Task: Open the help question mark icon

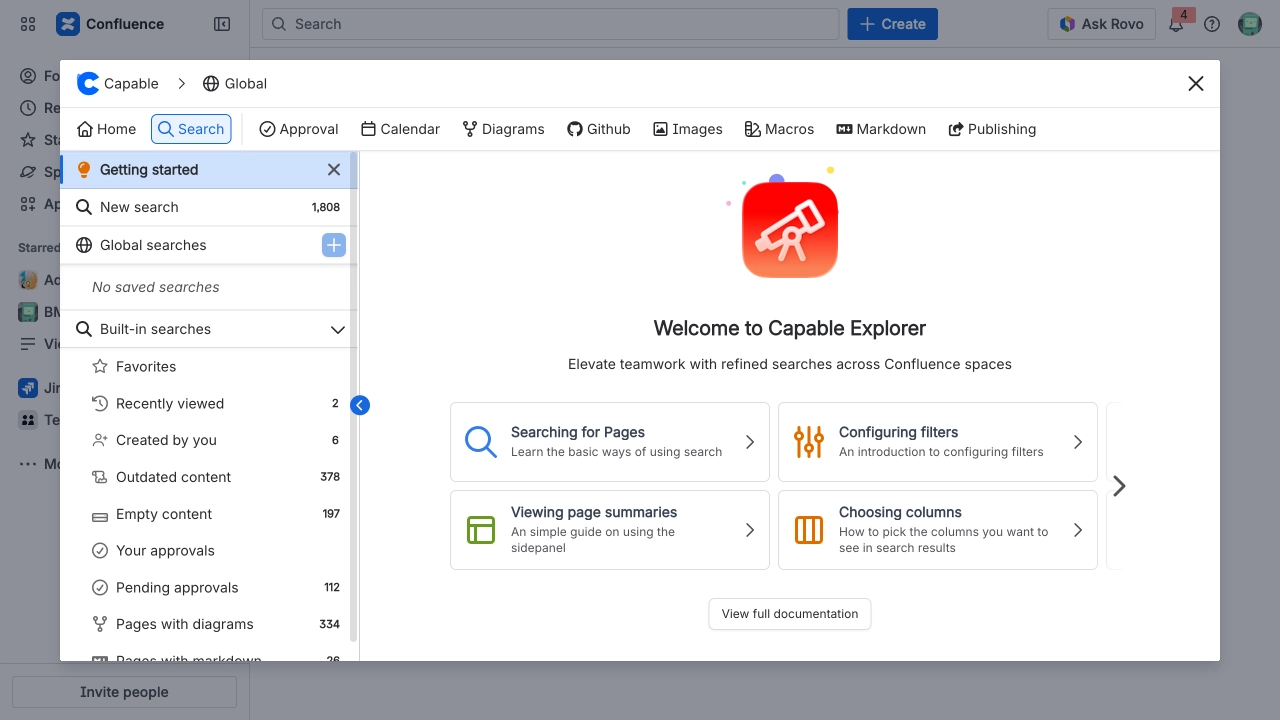Action: (1212, 24)
